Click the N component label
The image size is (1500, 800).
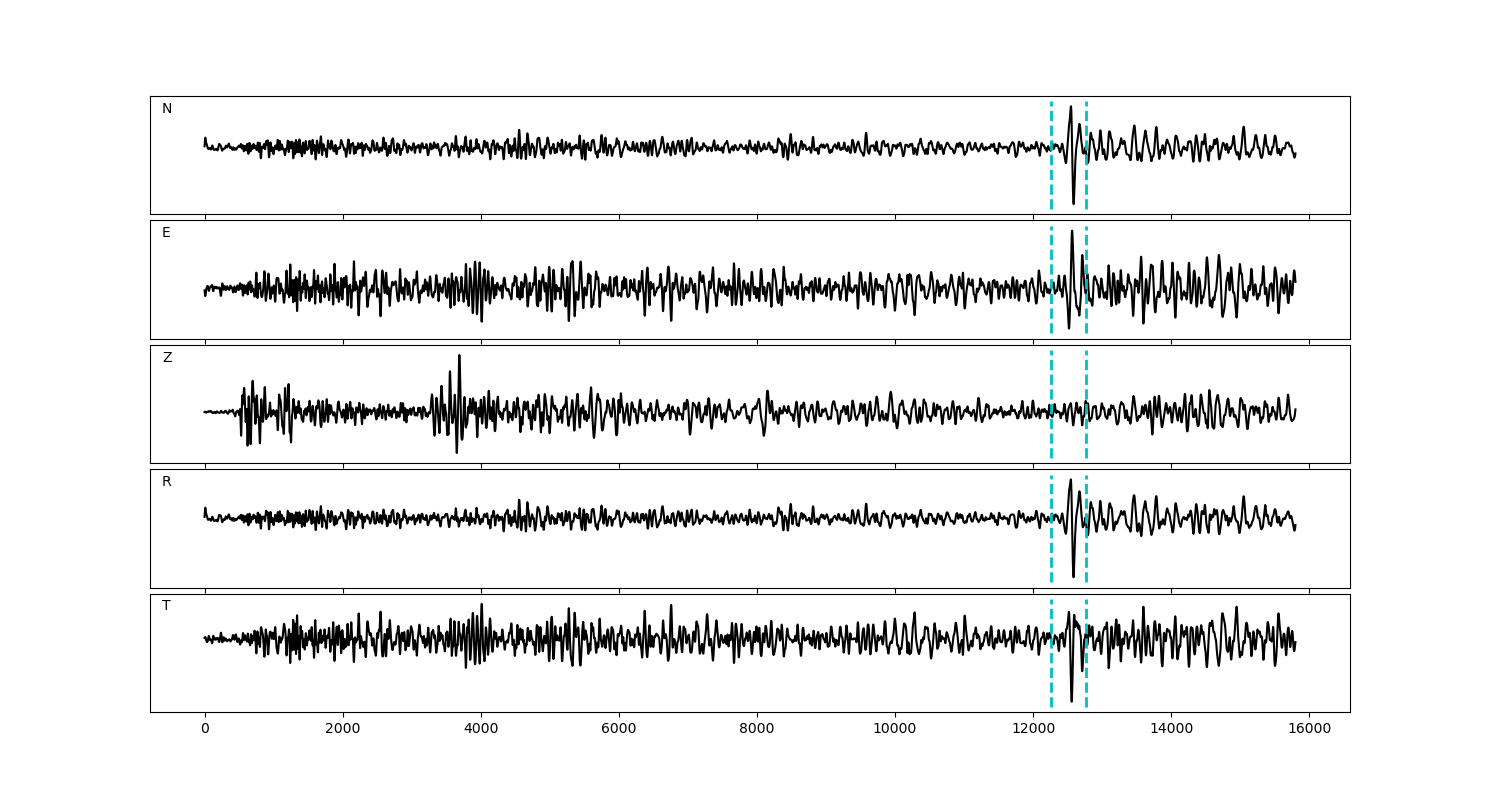(167, 109)
